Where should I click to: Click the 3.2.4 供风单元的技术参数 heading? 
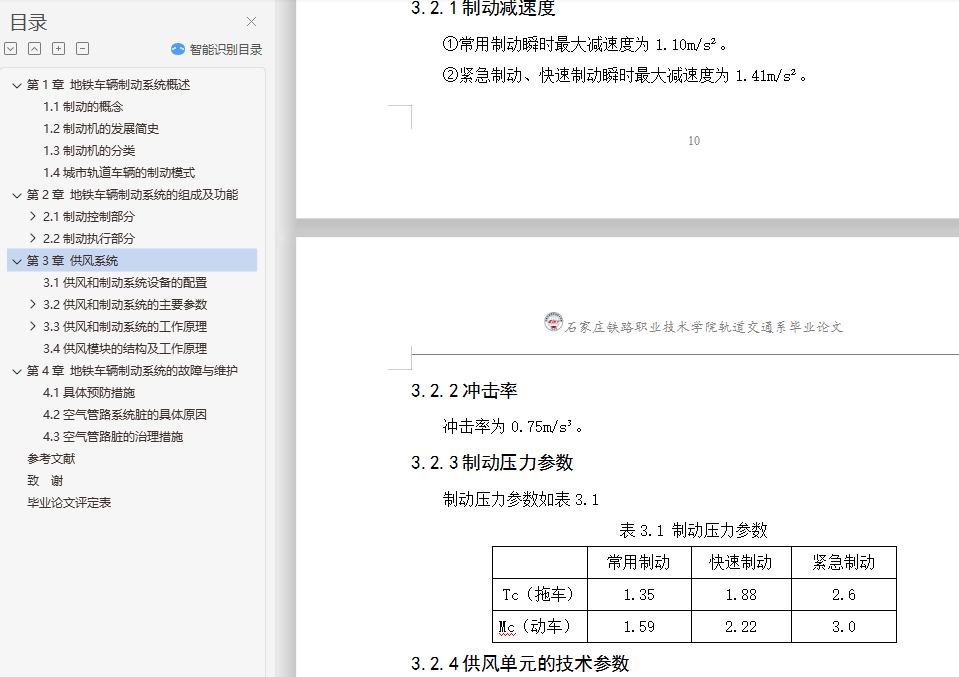520,664
